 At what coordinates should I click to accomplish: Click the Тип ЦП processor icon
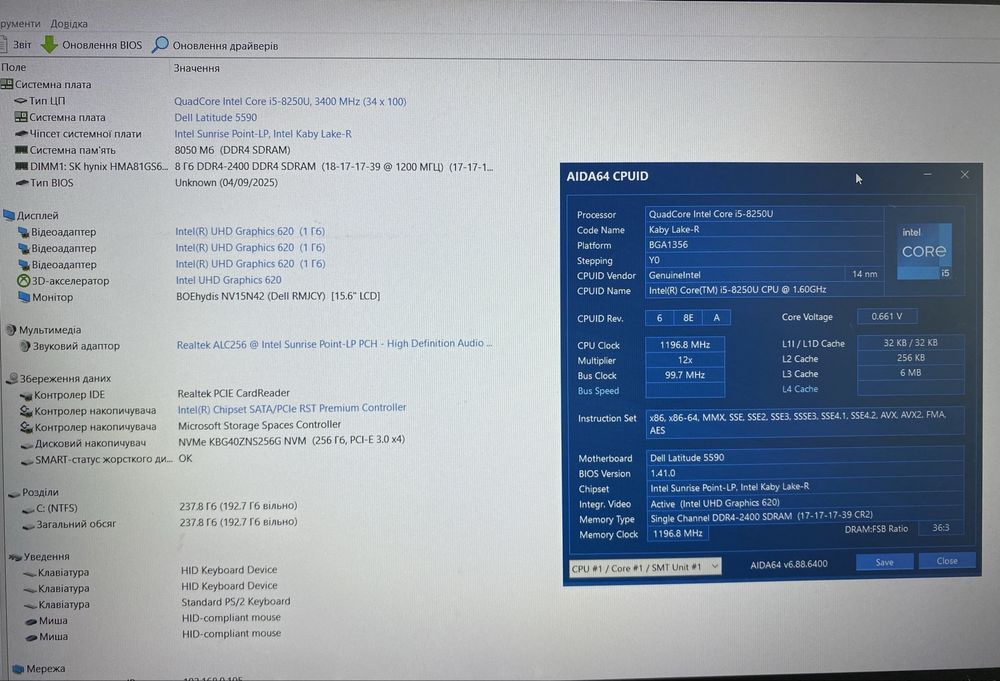click(x=21, y=100)
